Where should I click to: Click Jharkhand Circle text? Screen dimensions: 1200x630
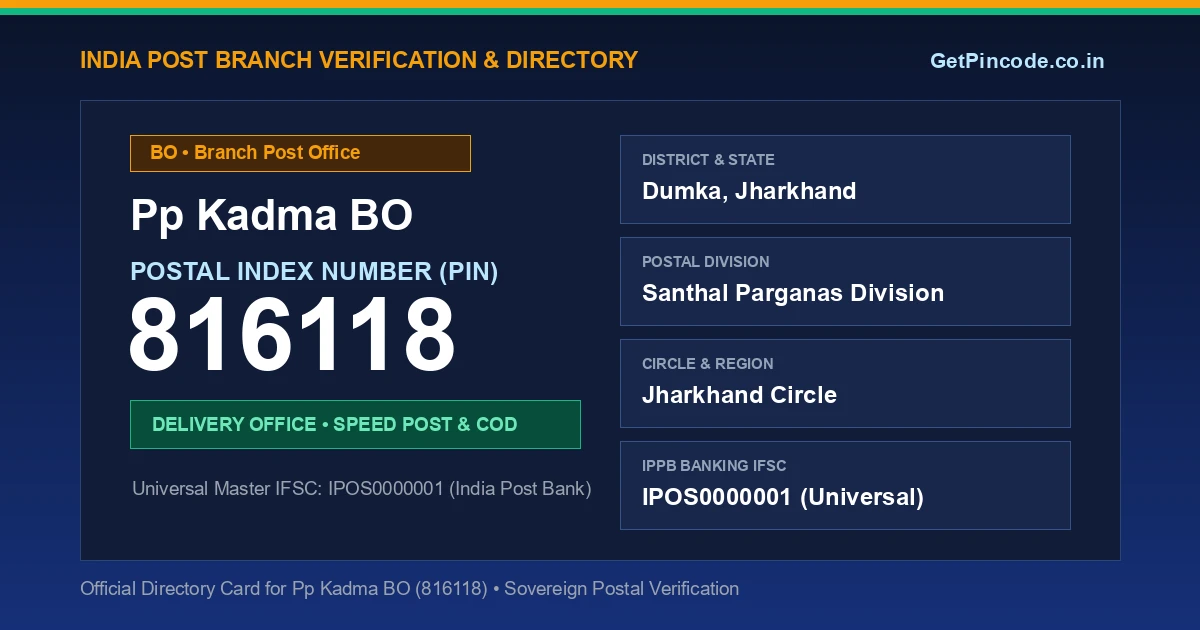coord(739,395)
